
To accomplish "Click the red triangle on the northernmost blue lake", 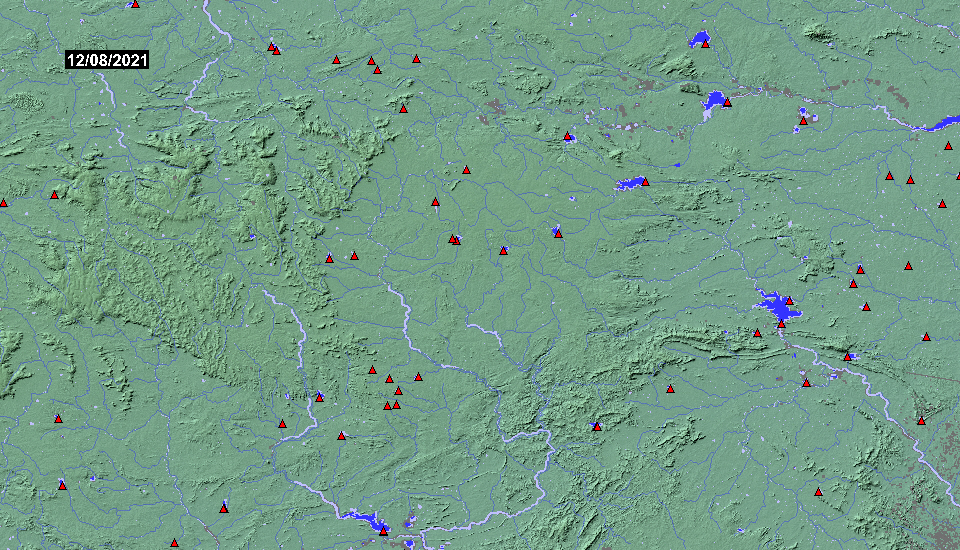I will [x=705, y=43].
